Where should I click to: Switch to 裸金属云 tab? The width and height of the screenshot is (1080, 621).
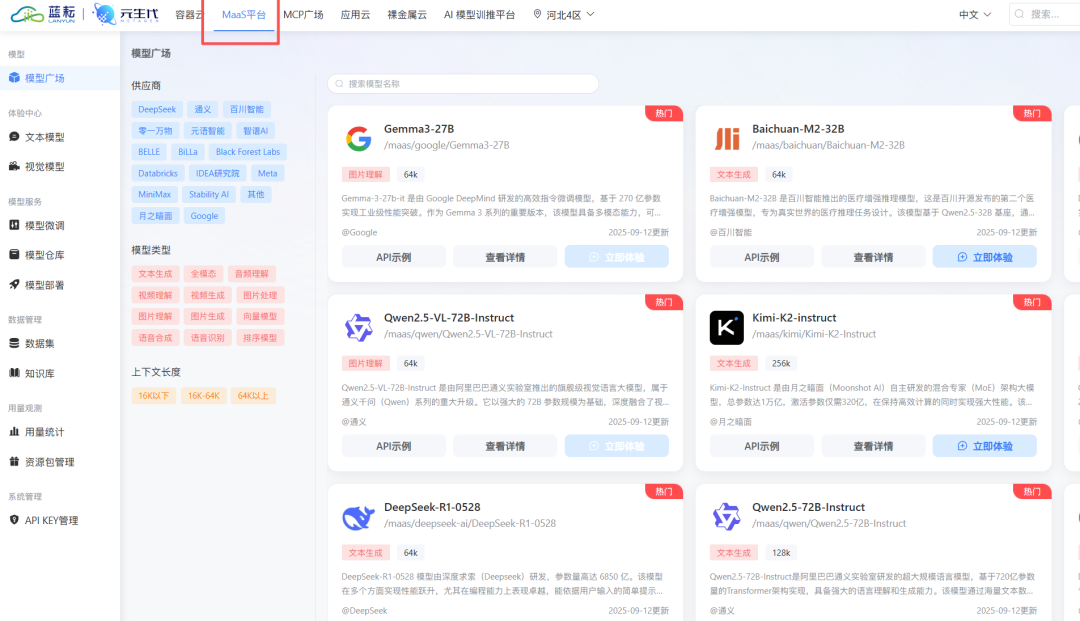[407, 14]
